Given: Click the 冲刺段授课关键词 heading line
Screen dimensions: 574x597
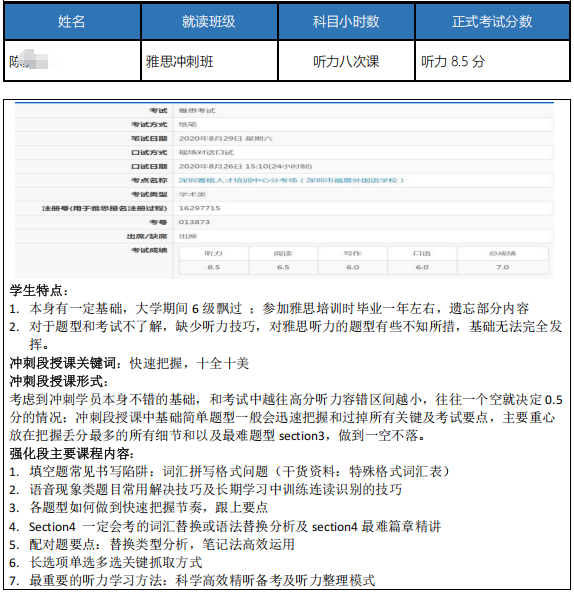Looking at the screenshot, I should pos(129,363).
